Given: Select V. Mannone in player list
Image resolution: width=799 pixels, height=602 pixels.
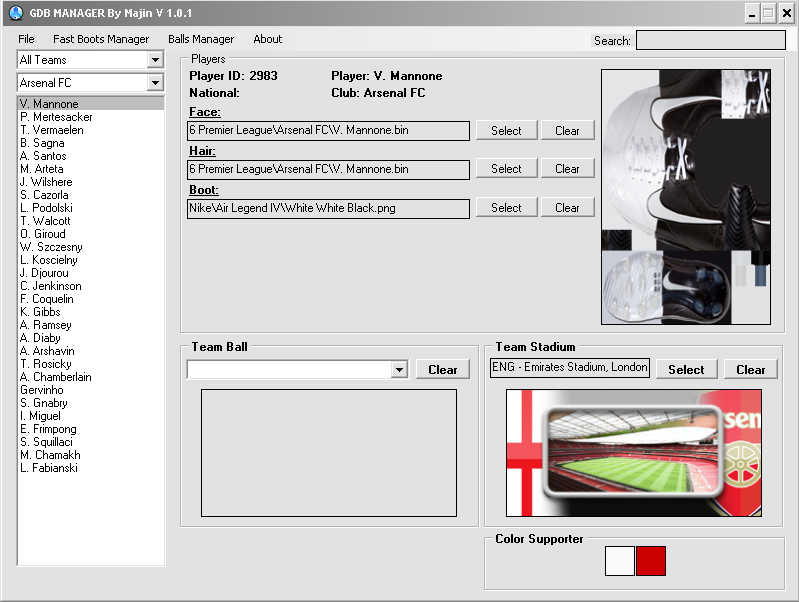Looking at the screenshot, I should tap(91, 103).
